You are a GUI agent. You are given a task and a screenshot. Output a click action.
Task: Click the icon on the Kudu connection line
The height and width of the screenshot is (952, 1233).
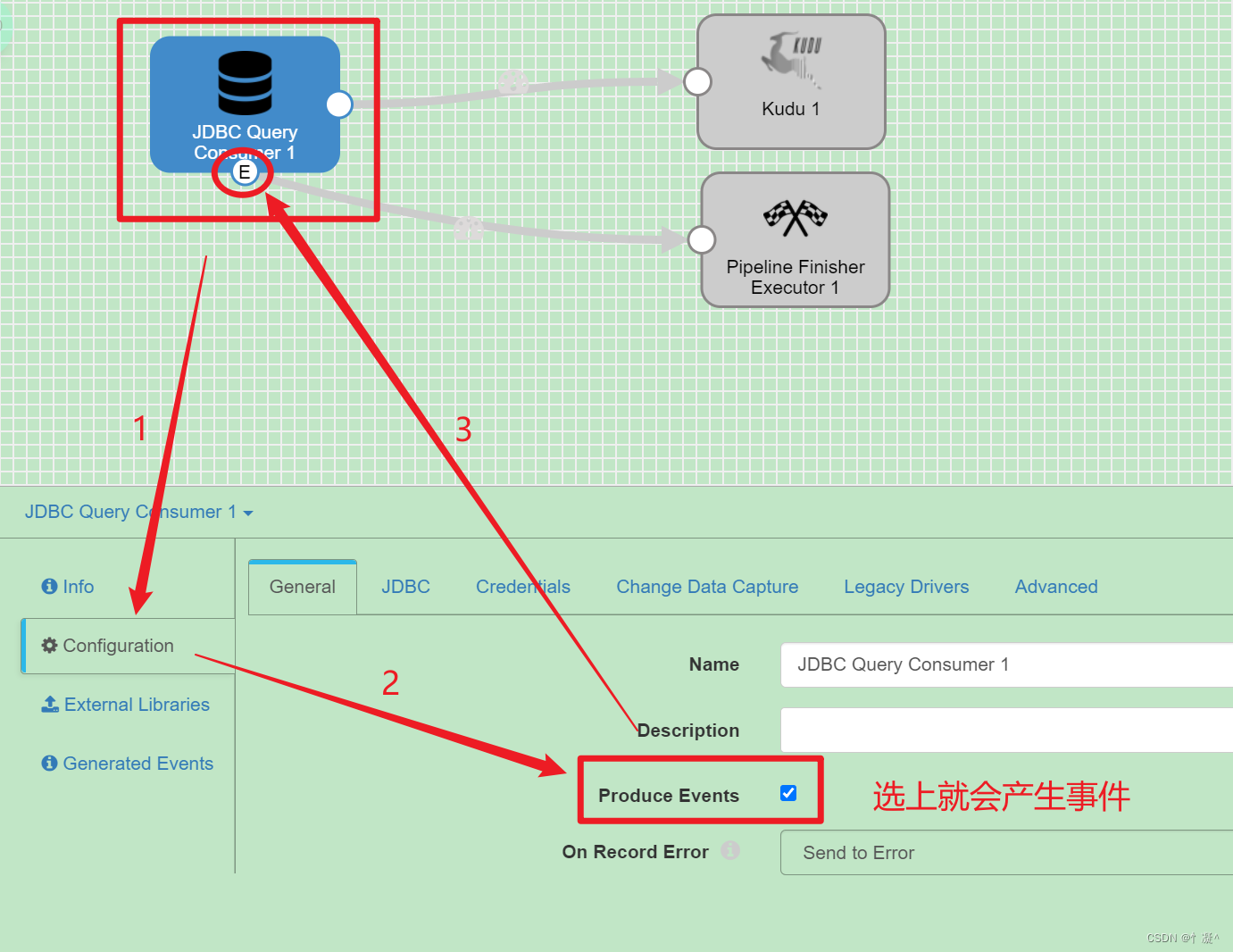click(513, 82)
